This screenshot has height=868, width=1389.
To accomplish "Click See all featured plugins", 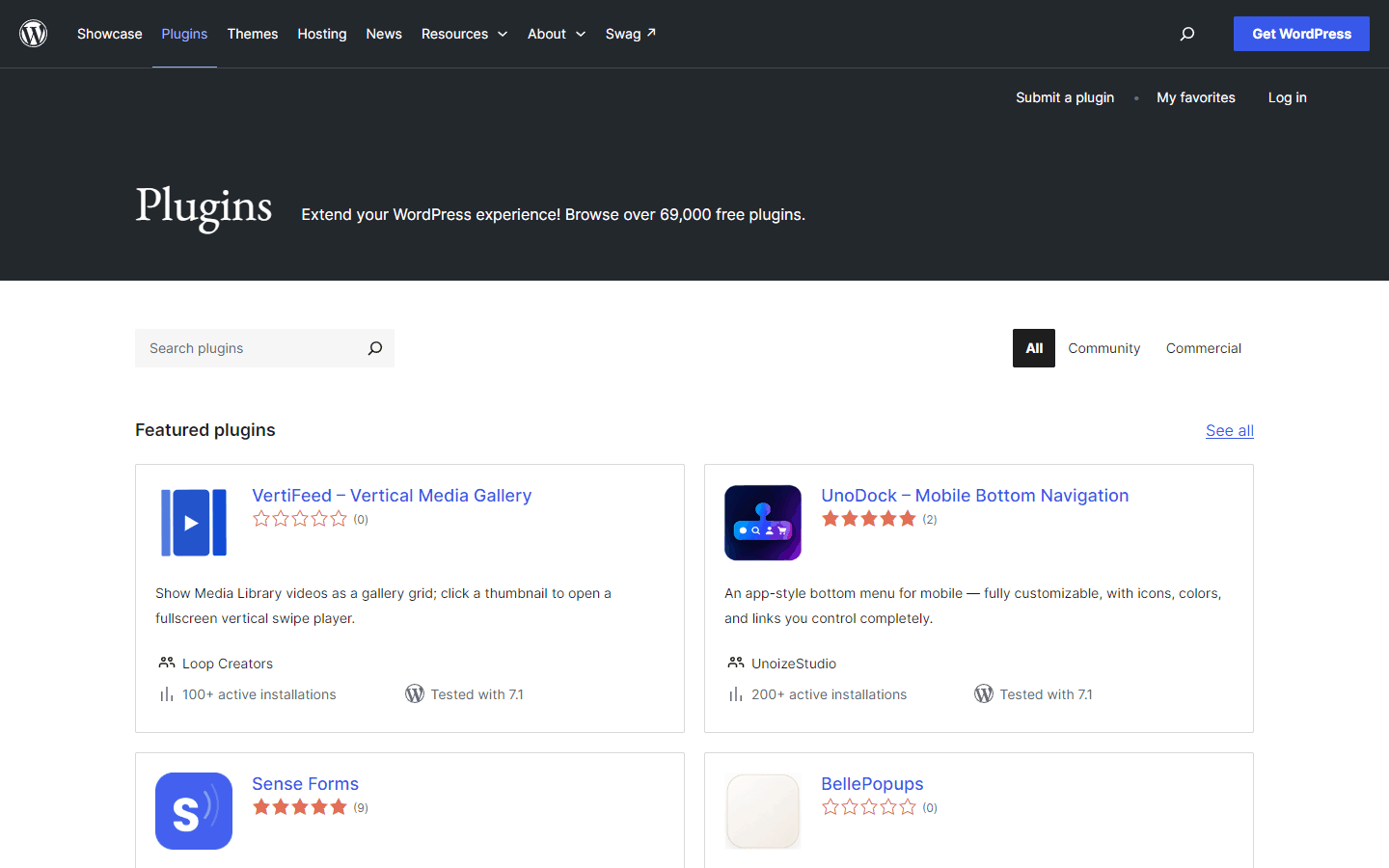I will 1230,431.
